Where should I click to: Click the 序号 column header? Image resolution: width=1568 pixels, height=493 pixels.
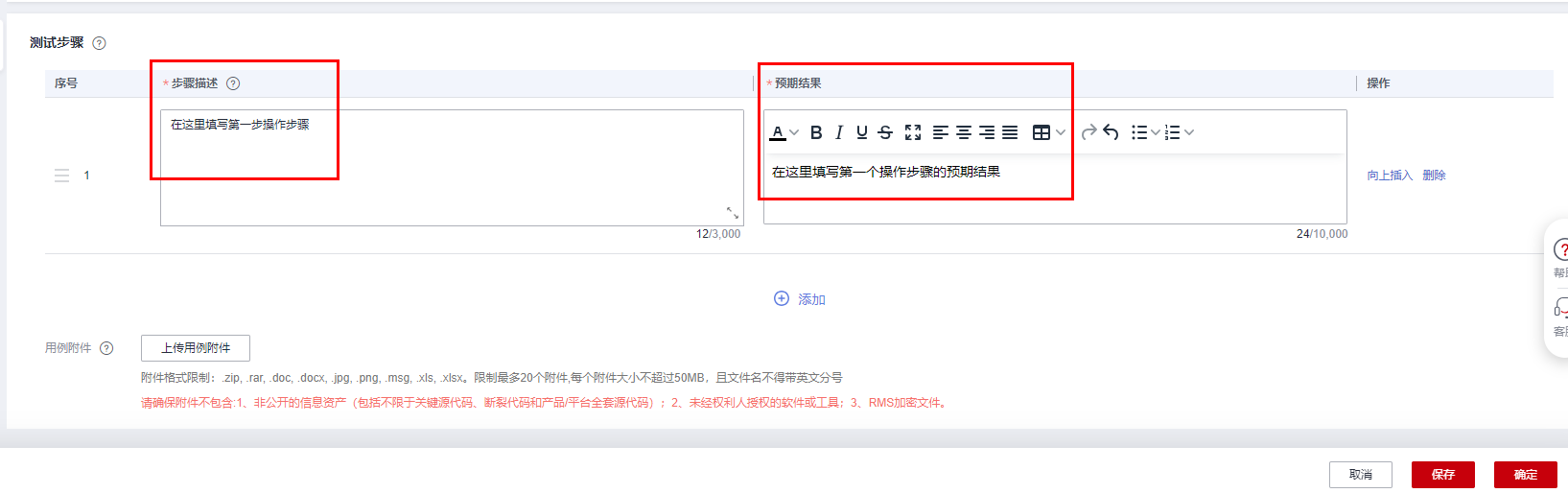coord(66,83)
